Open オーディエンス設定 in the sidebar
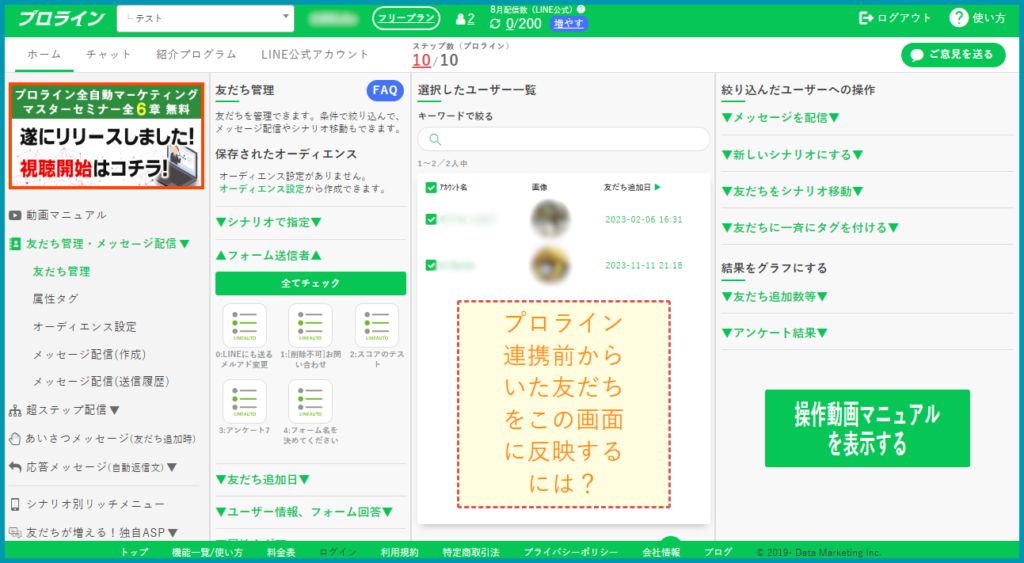1024x563 pixels. (84, 327)
